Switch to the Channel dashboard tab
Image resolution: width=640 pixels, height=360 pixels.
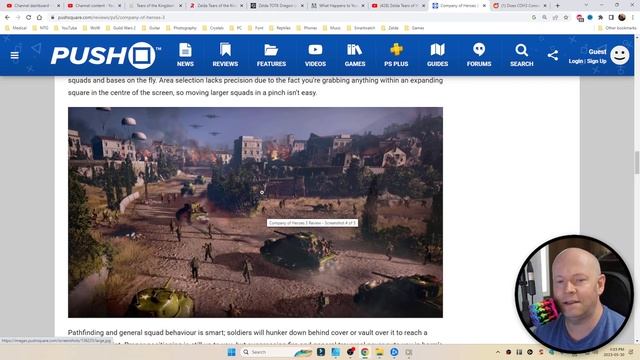point(32,6)
